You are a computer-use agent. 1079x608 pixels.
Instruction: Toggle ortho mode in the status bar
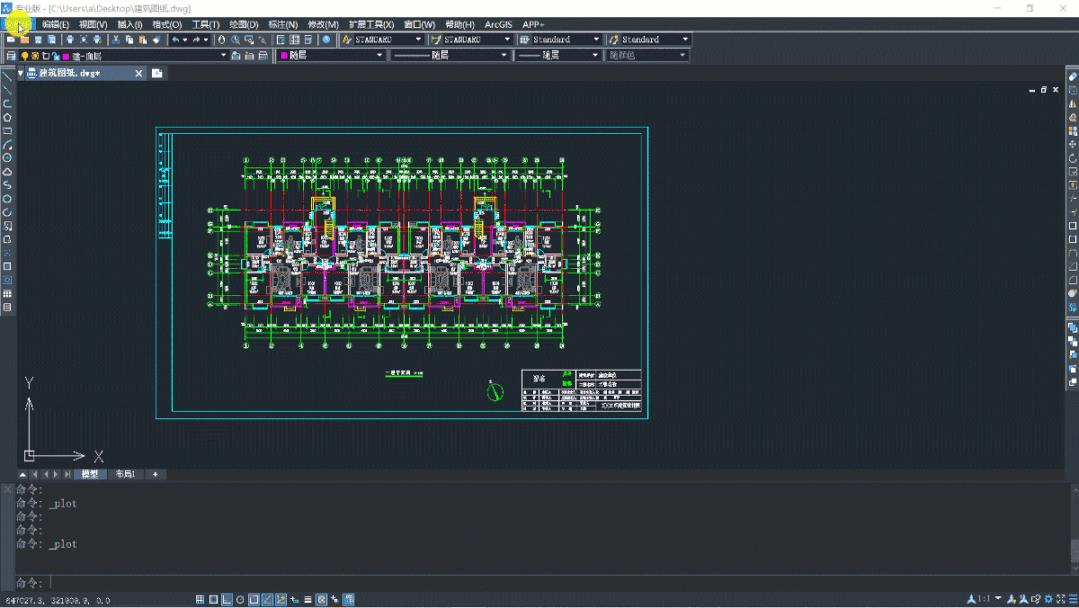(x=227, y=600)
